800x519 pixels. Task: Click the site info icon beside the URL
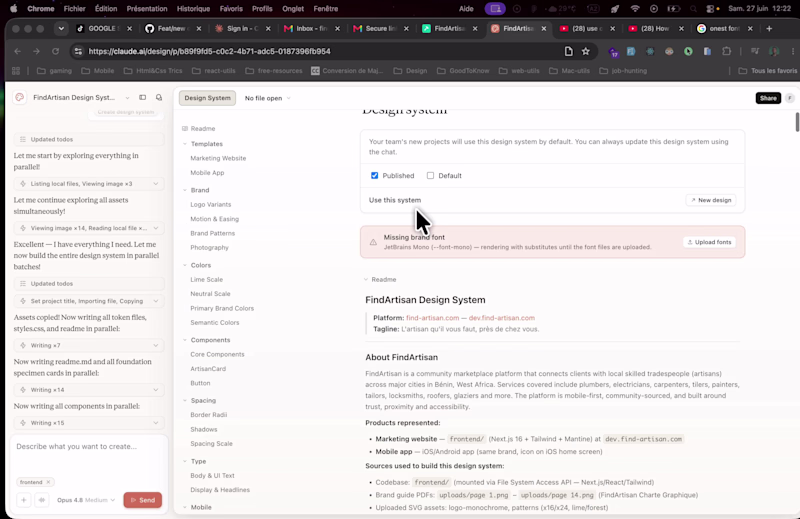[x=78, y=51]
